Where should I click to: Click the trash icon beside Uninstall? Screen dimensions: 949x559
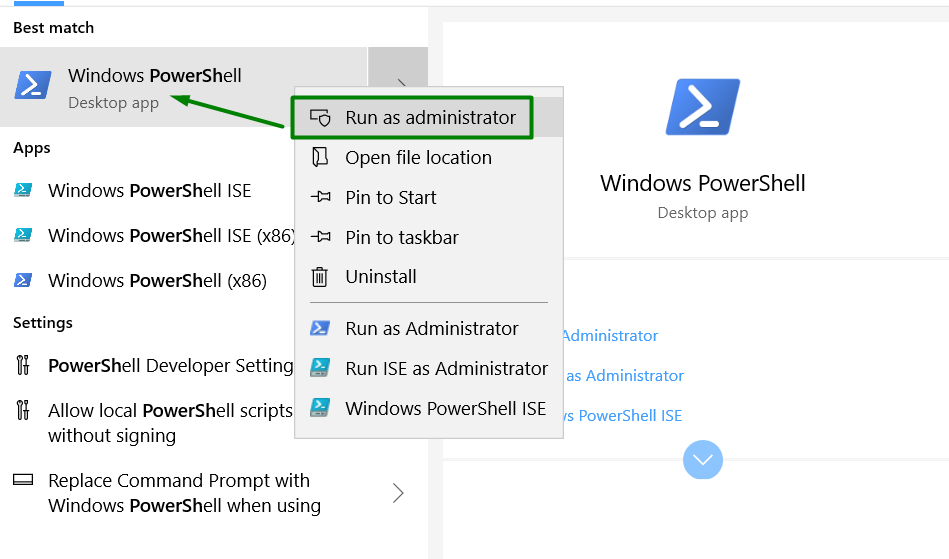pyautogui.click(x=320, y=277)
